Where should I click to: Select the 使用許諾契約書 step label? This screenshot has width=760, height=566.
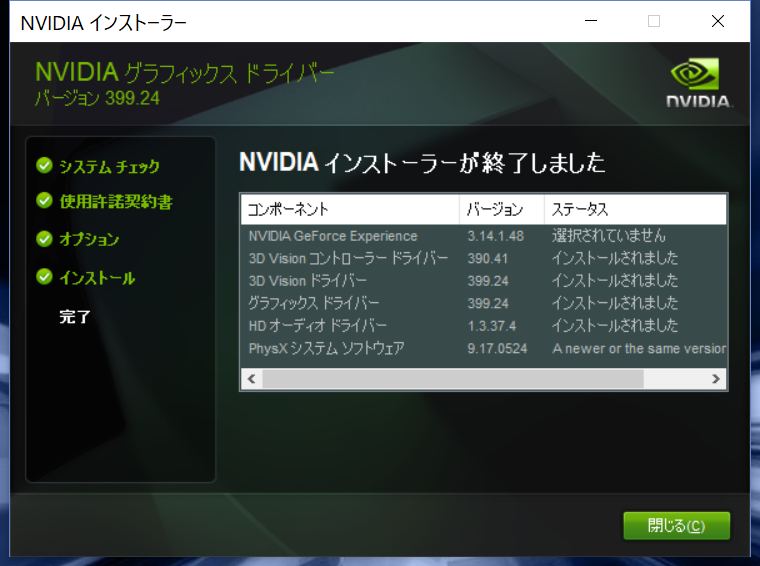coord(116,202)
